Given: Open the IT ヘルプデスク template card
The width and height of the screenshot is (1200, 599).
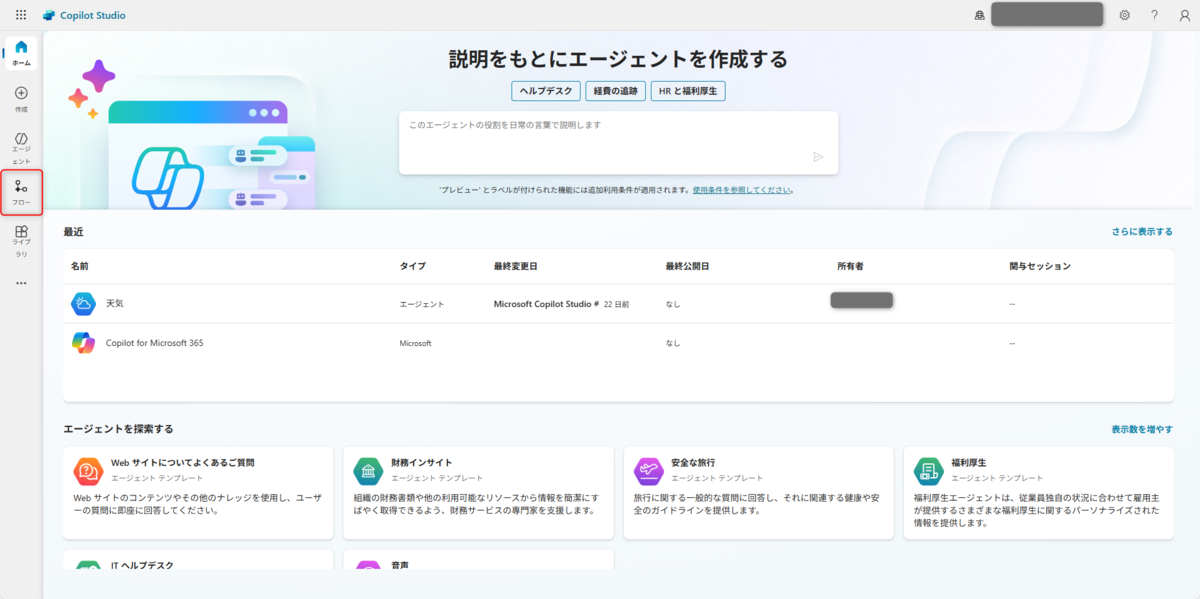Looking at the screenshot, I should tap(198, 559).
